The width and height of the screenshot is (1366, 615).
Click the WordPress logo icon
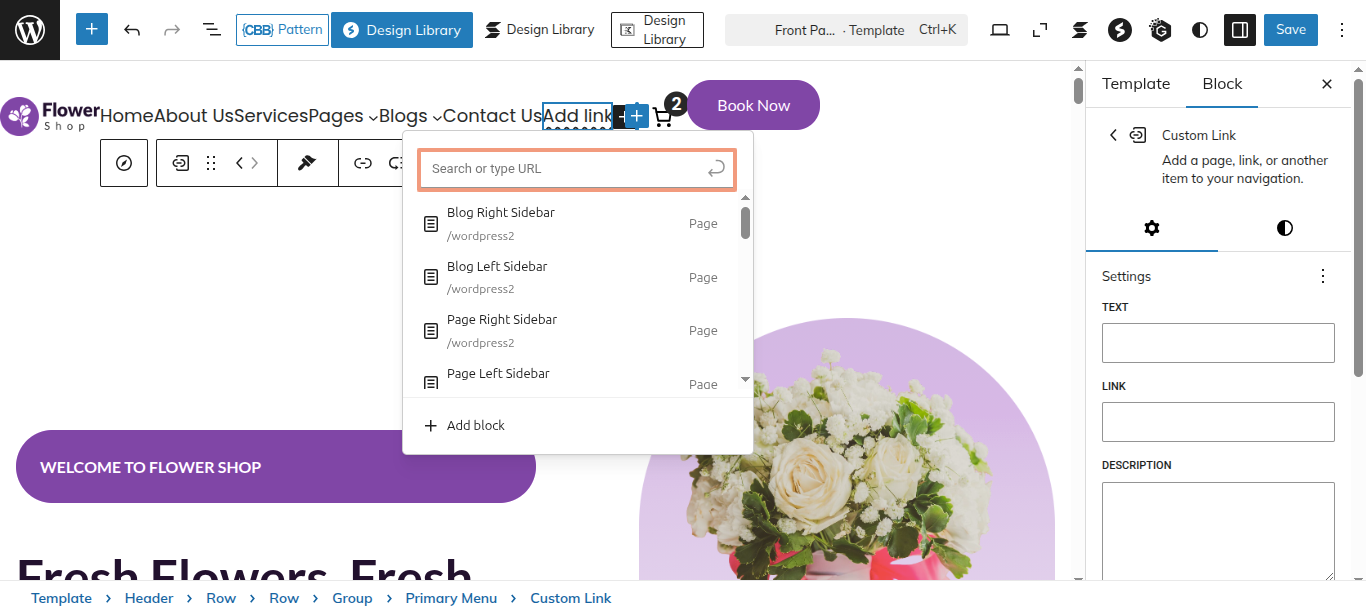tap(30, 30)
